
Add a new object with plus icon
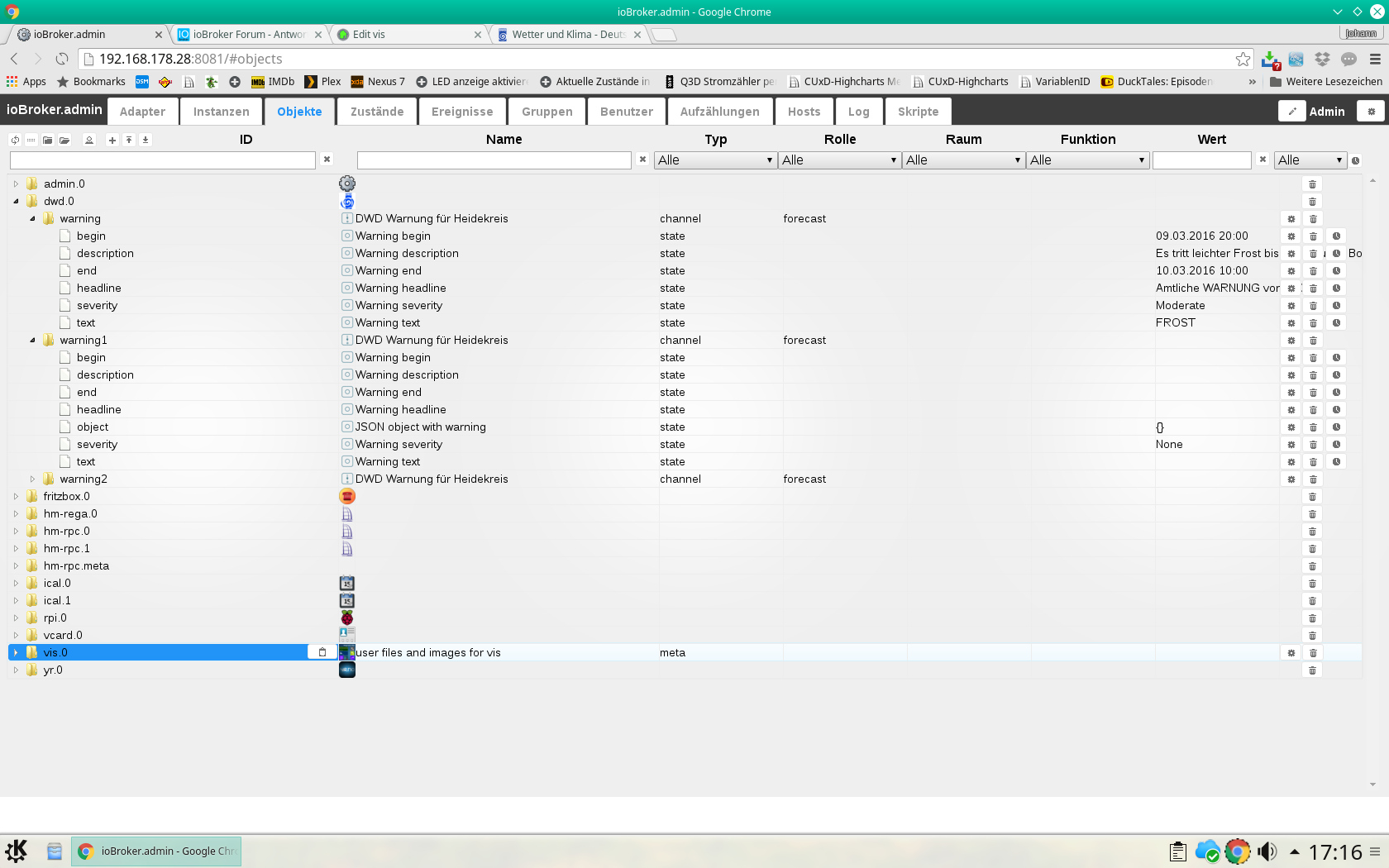(x=112, y=140)
